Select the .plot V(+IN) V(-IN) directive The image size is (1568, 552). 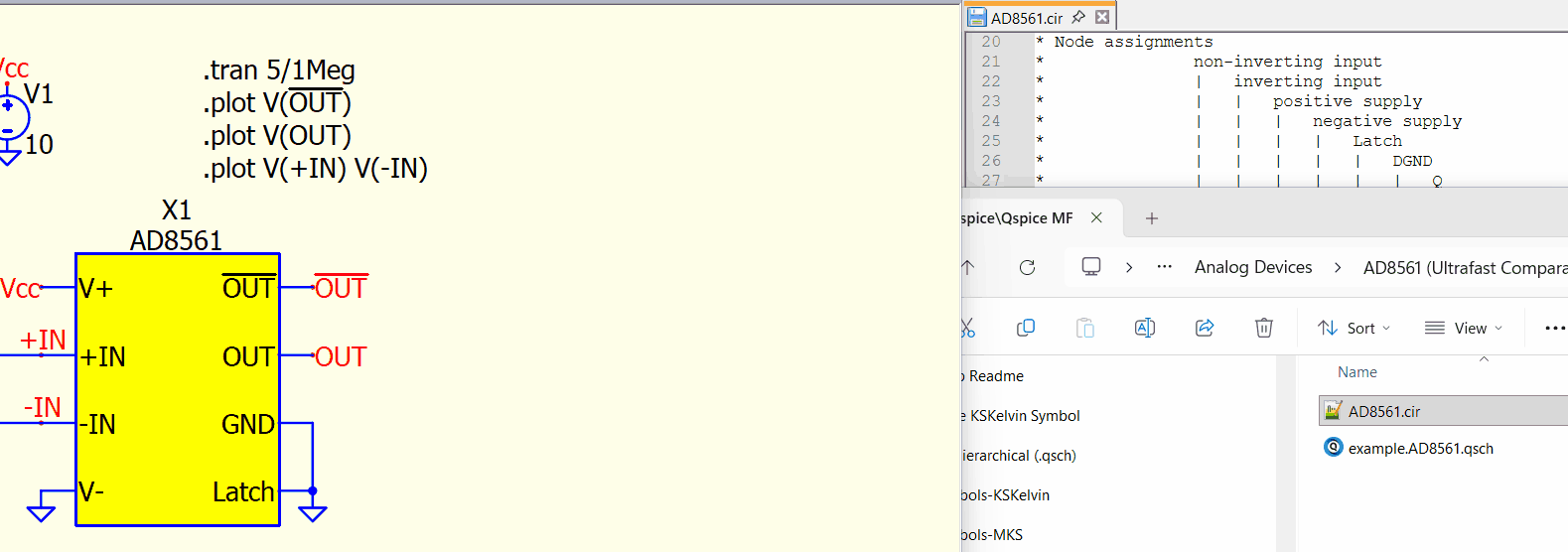(x=316, y=169)
